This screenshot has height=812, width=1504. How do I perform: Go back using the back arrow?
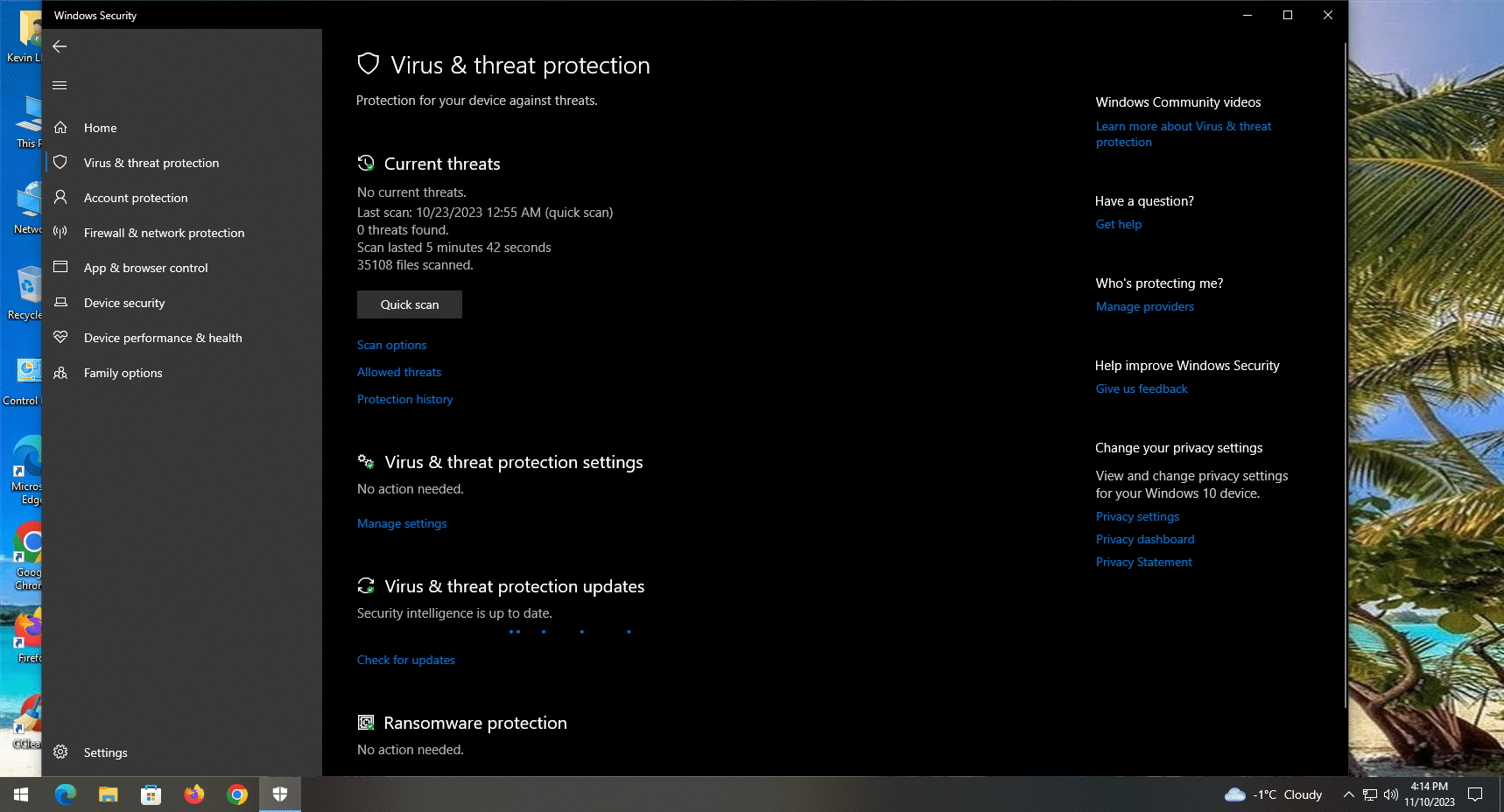(x=60, y=46)
